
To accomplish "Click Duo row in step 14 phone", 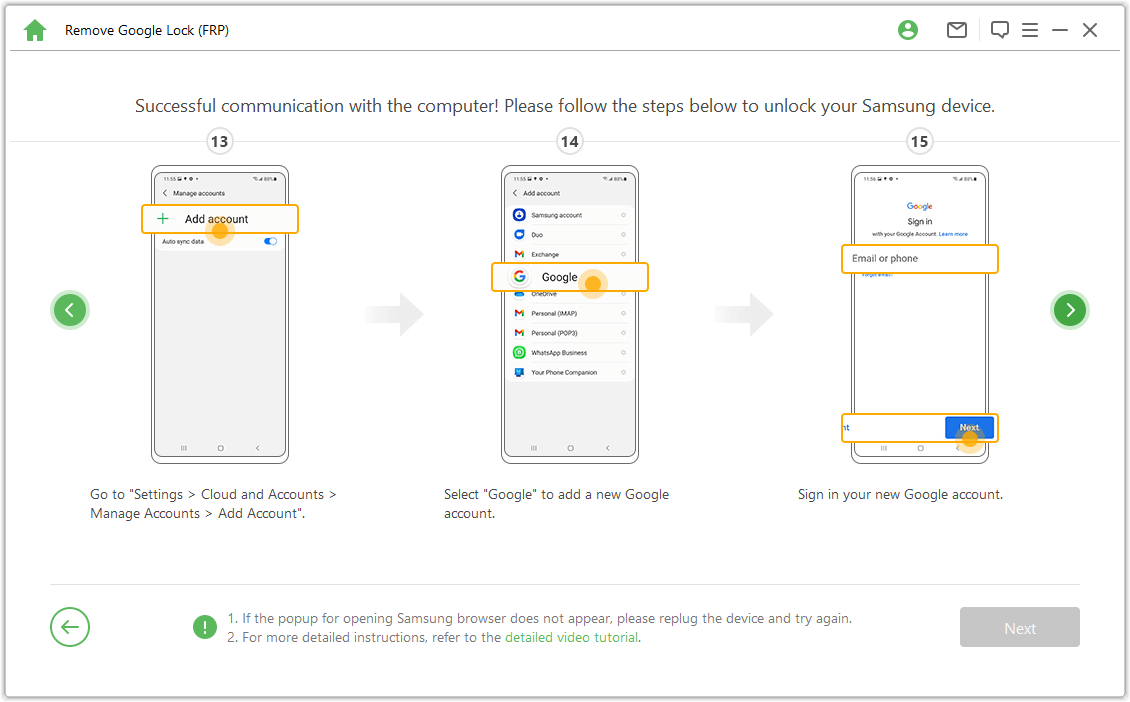I will [570, 235].
